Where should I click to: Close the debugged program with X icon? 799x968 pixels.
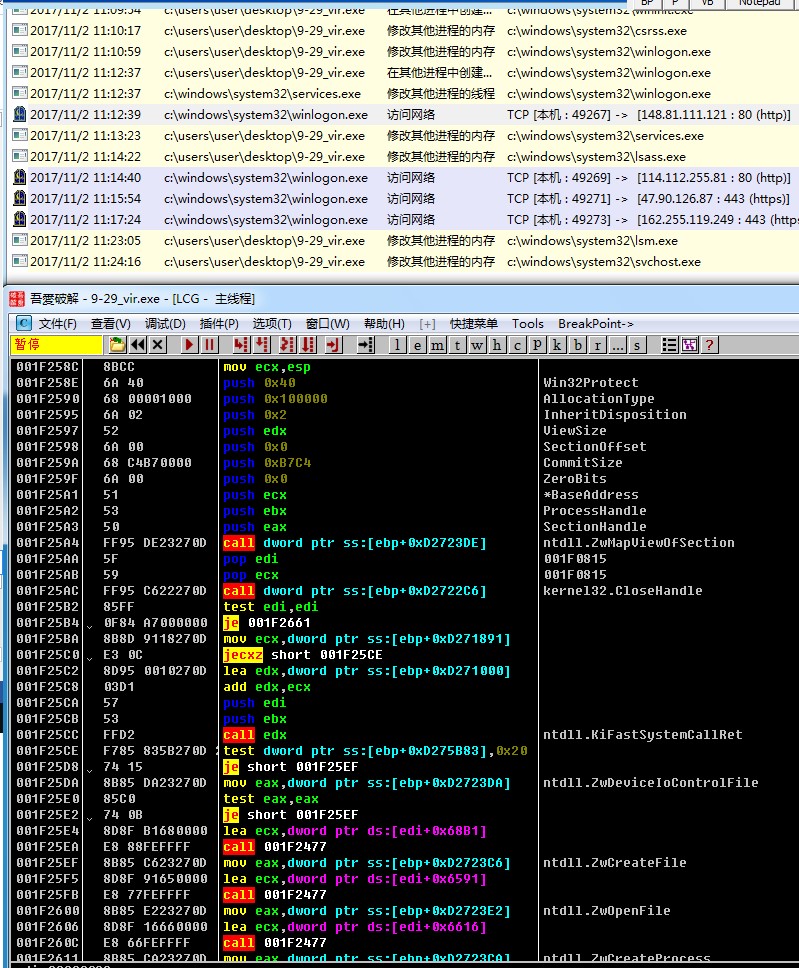tap(158, 345)
